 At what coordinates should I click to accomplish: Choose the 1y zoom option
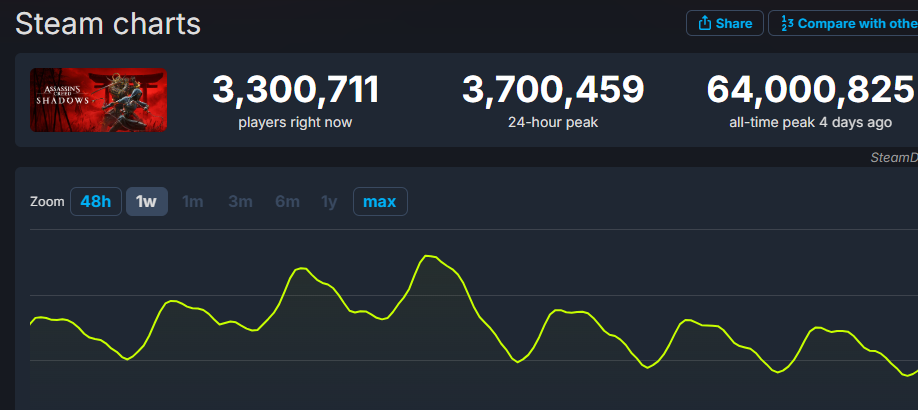[x=330, y=201]
